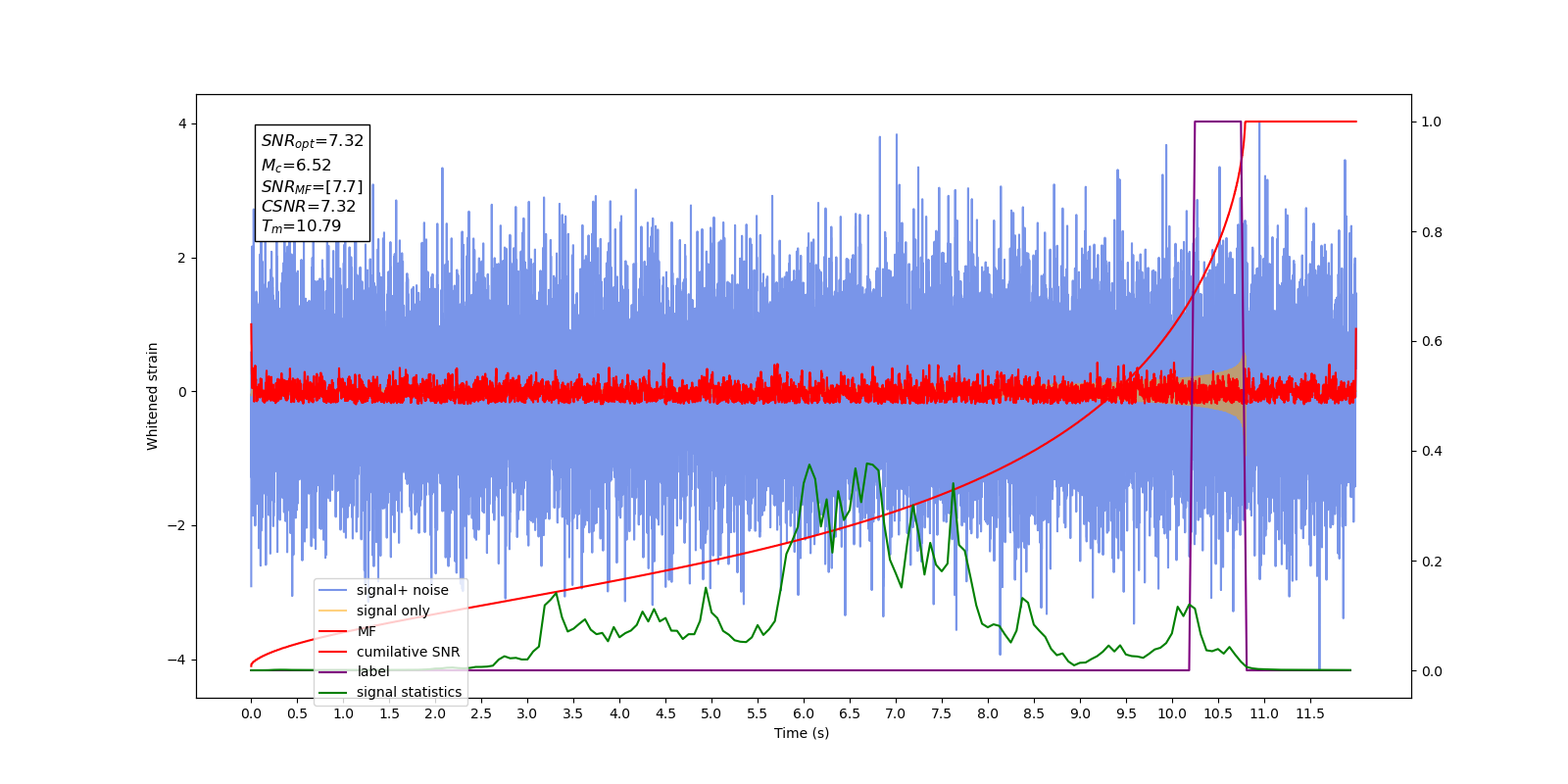Select the −2 tick on the strain axis
The height and width of the screenshot is (784, 1568).
[x=176, y=525]
